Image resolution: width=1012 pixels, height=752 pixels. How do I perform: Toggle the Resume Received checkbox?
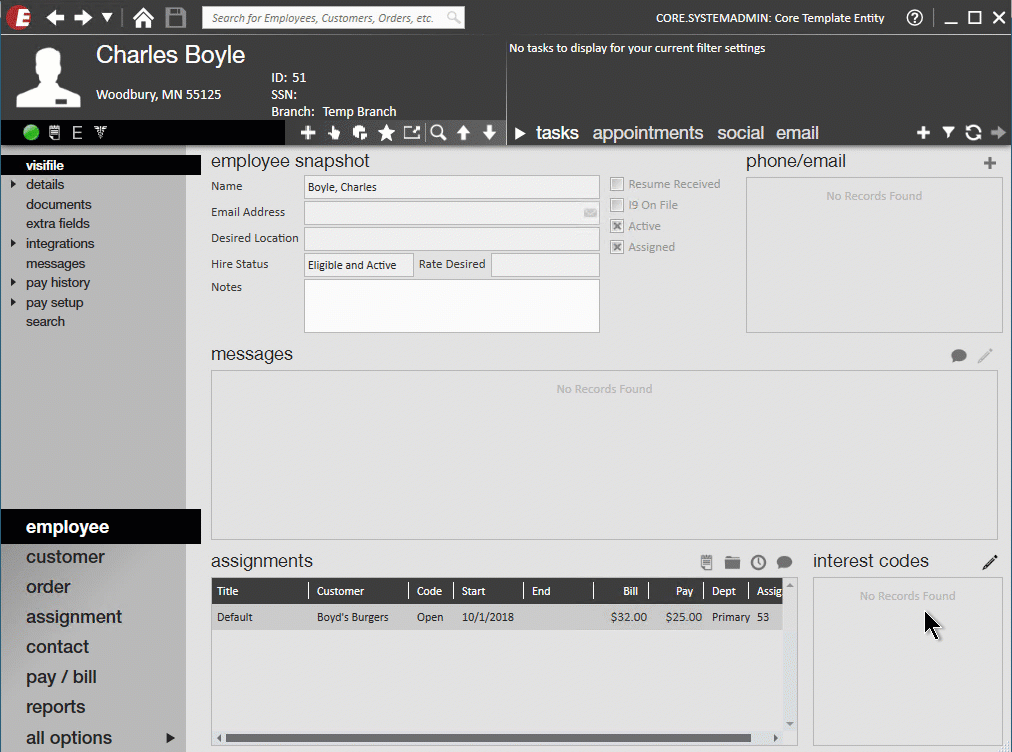pos(617,184)
